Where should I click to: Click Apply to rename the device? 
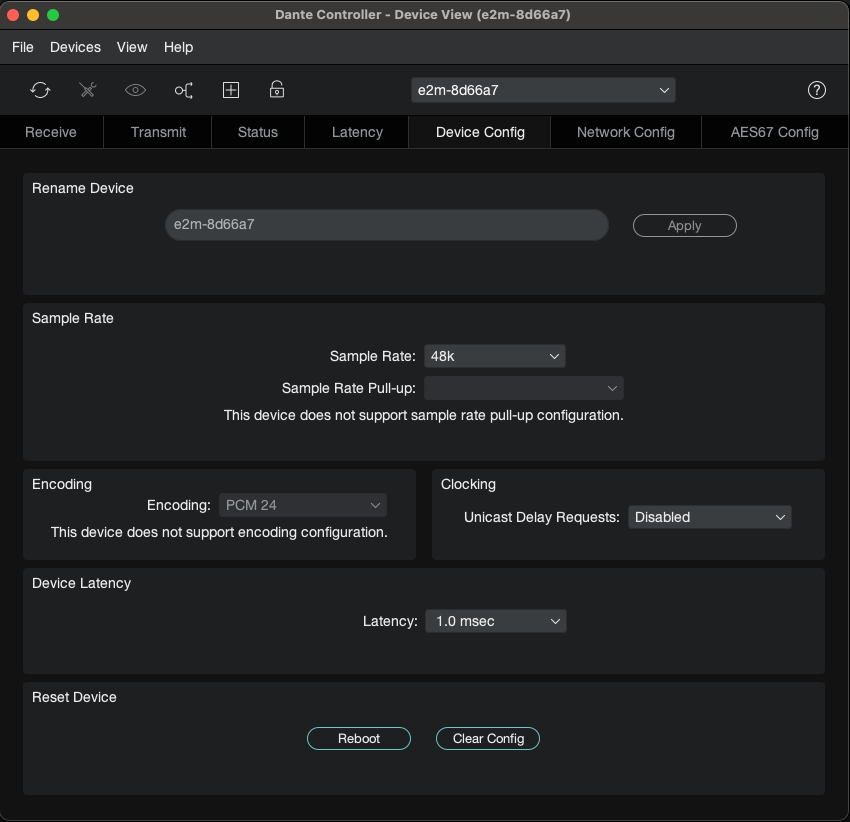(685, 226)
